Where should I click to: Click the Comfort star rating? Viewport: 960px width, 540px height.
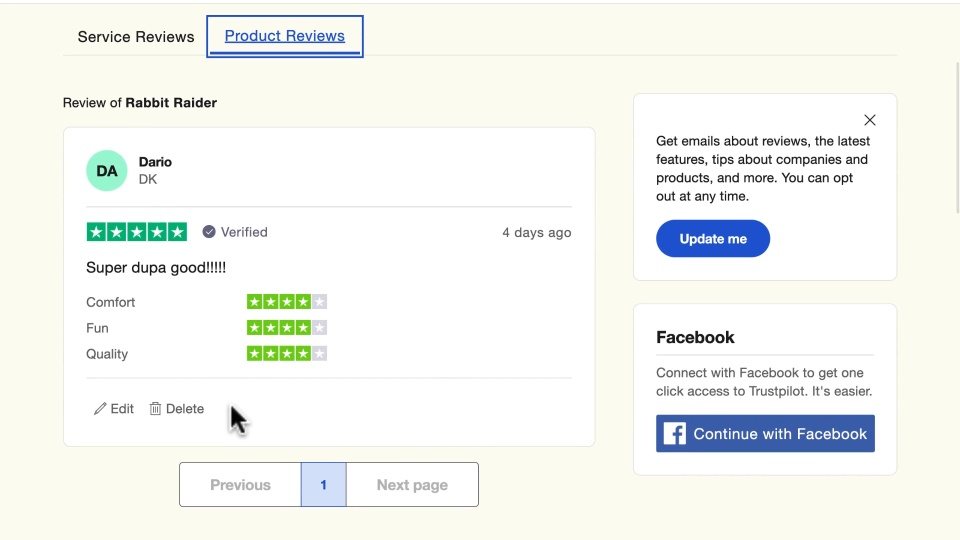[x=287, y=302]
